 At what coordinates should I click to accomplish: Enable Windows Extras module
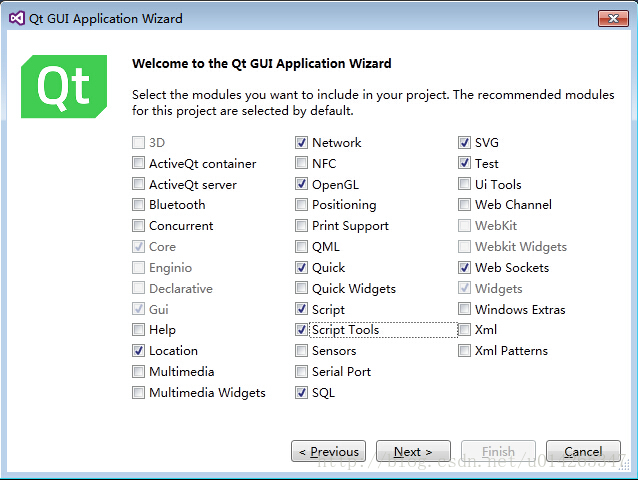(x=464, y=309)
